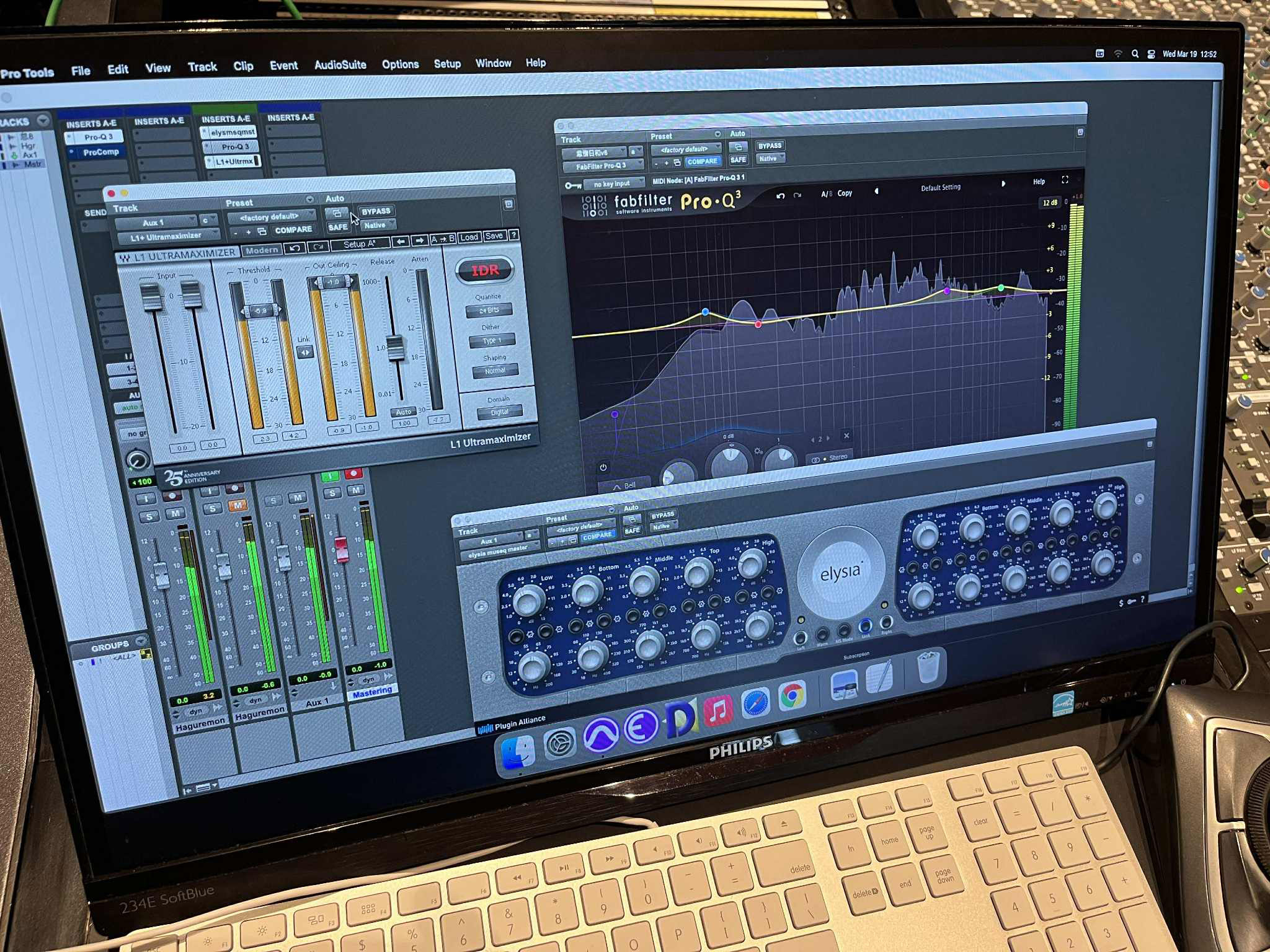The height and width of the screenshot is (952, 1270).
Task: Click previous preset left arrow in L1 toolbar
Action: tap(401, 240)
